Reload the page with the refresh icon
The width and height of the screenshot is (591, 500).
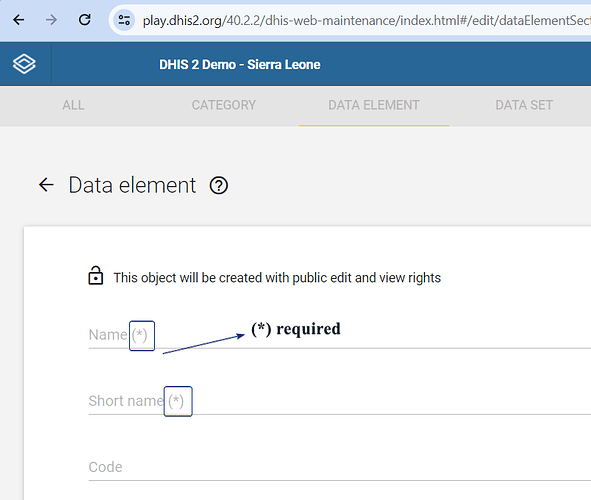84,20
